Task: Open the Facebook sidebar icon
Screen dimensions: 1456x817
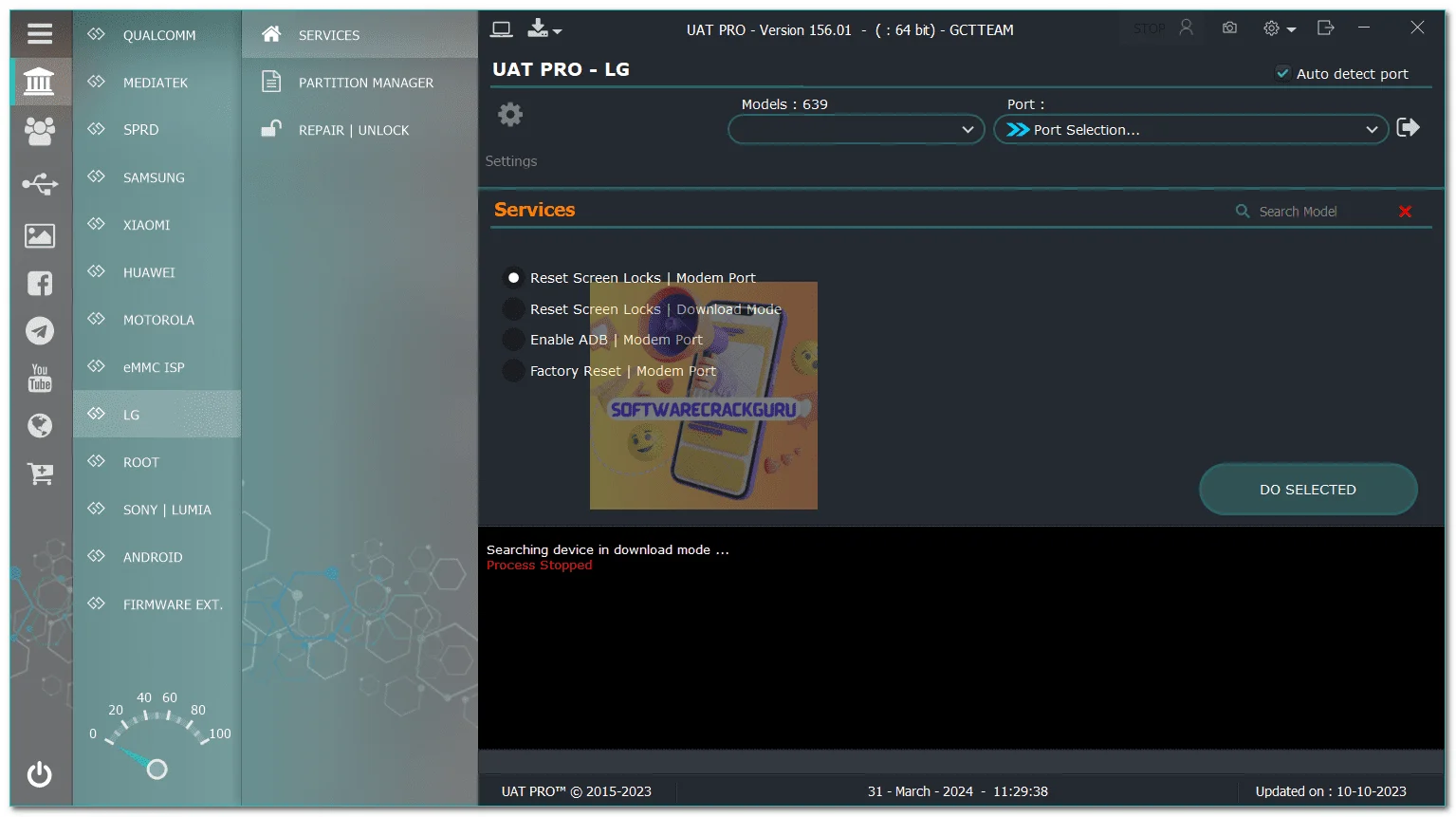Action: 40,283
